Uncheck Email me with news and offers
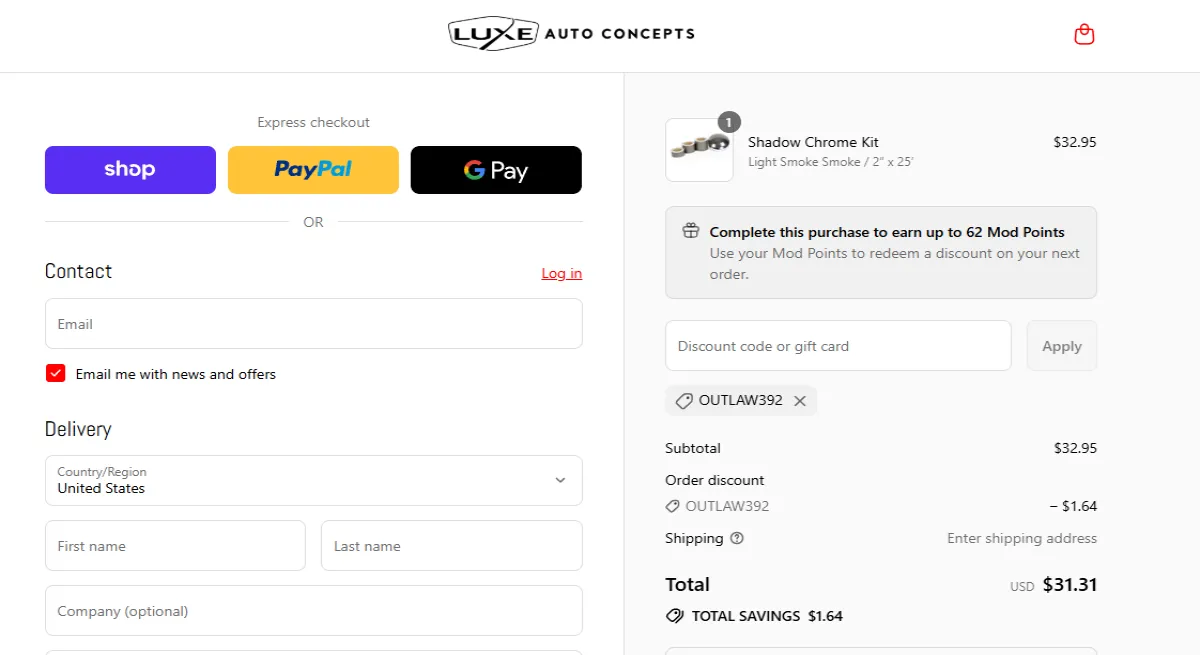 pyautogui.click(x=55, y=373)
